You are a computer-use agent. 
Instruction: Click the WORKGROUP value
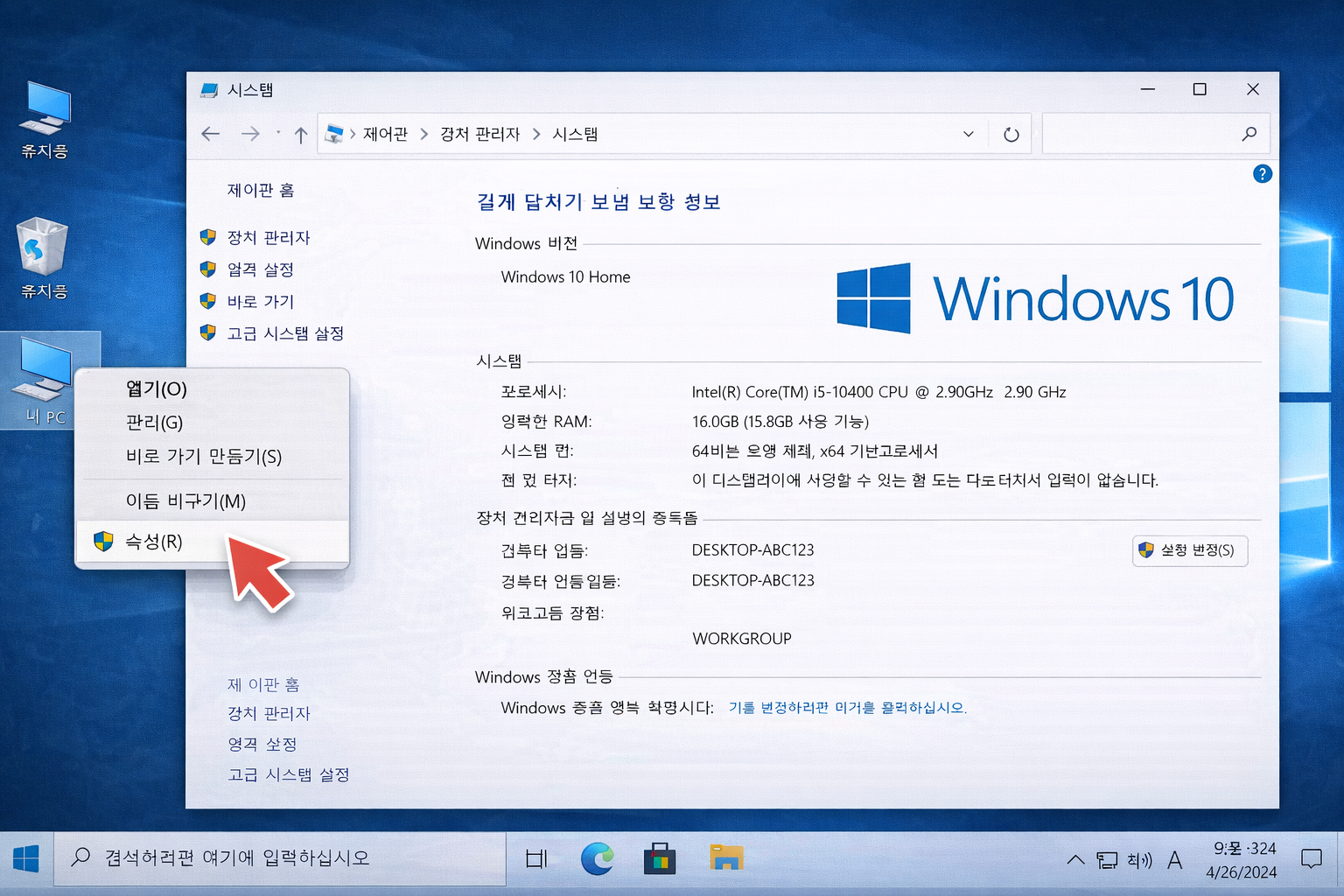pyautogui.click(x=742, y=639)
